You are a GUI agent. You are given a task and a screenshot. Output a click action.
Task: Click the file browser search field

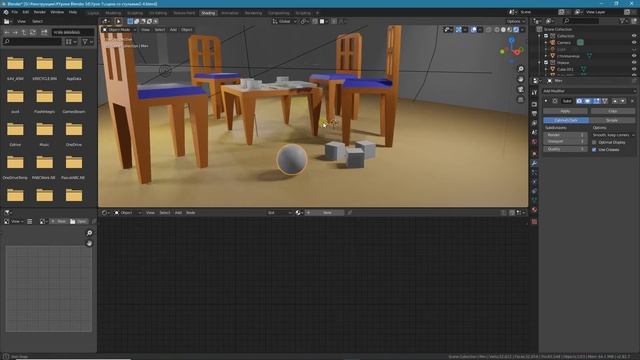33,41
